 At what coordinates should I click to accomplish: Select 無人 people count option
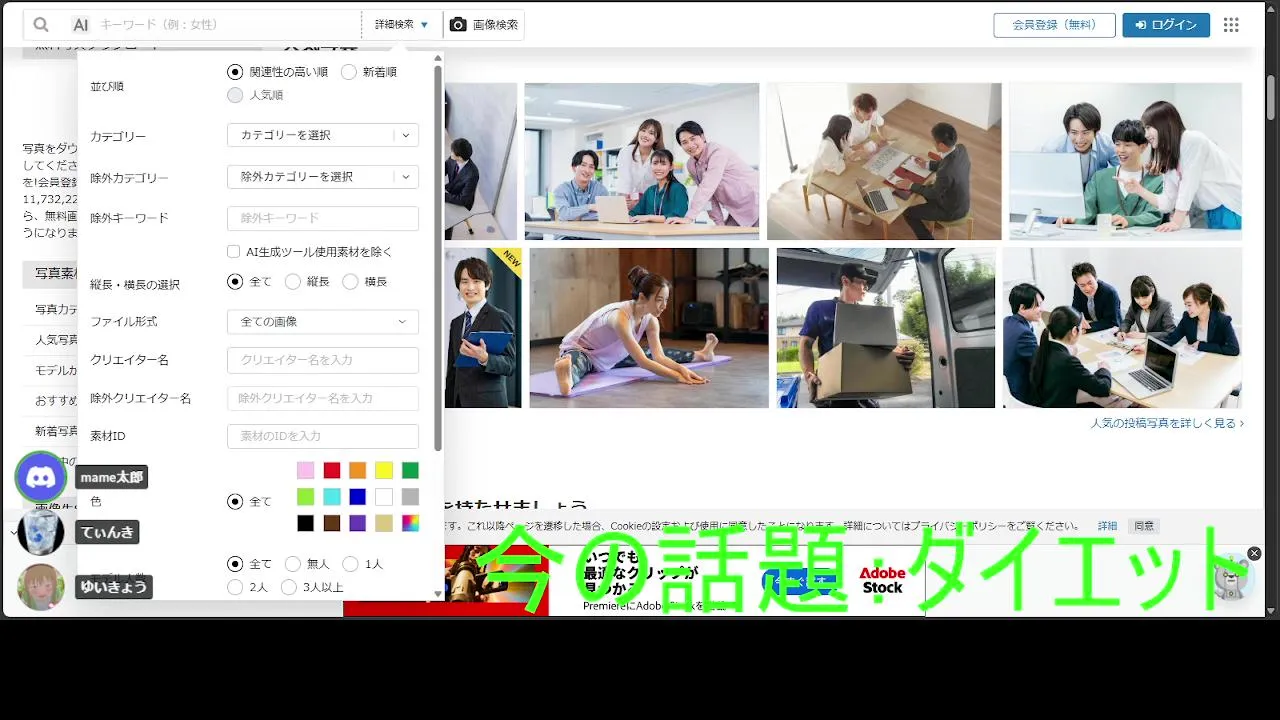pyautogui.click(x=293, y=564)
